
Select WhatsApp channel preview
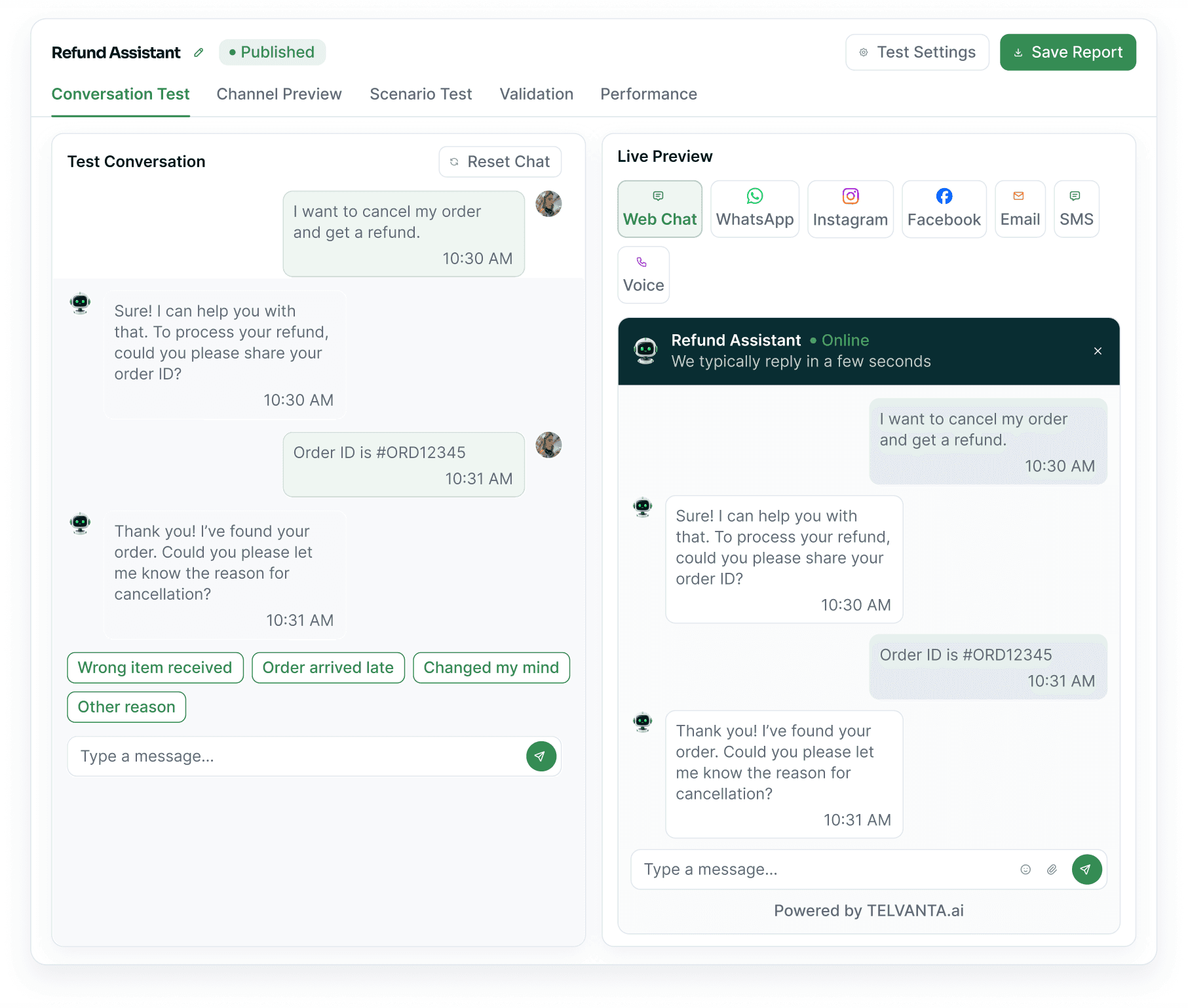755,209
